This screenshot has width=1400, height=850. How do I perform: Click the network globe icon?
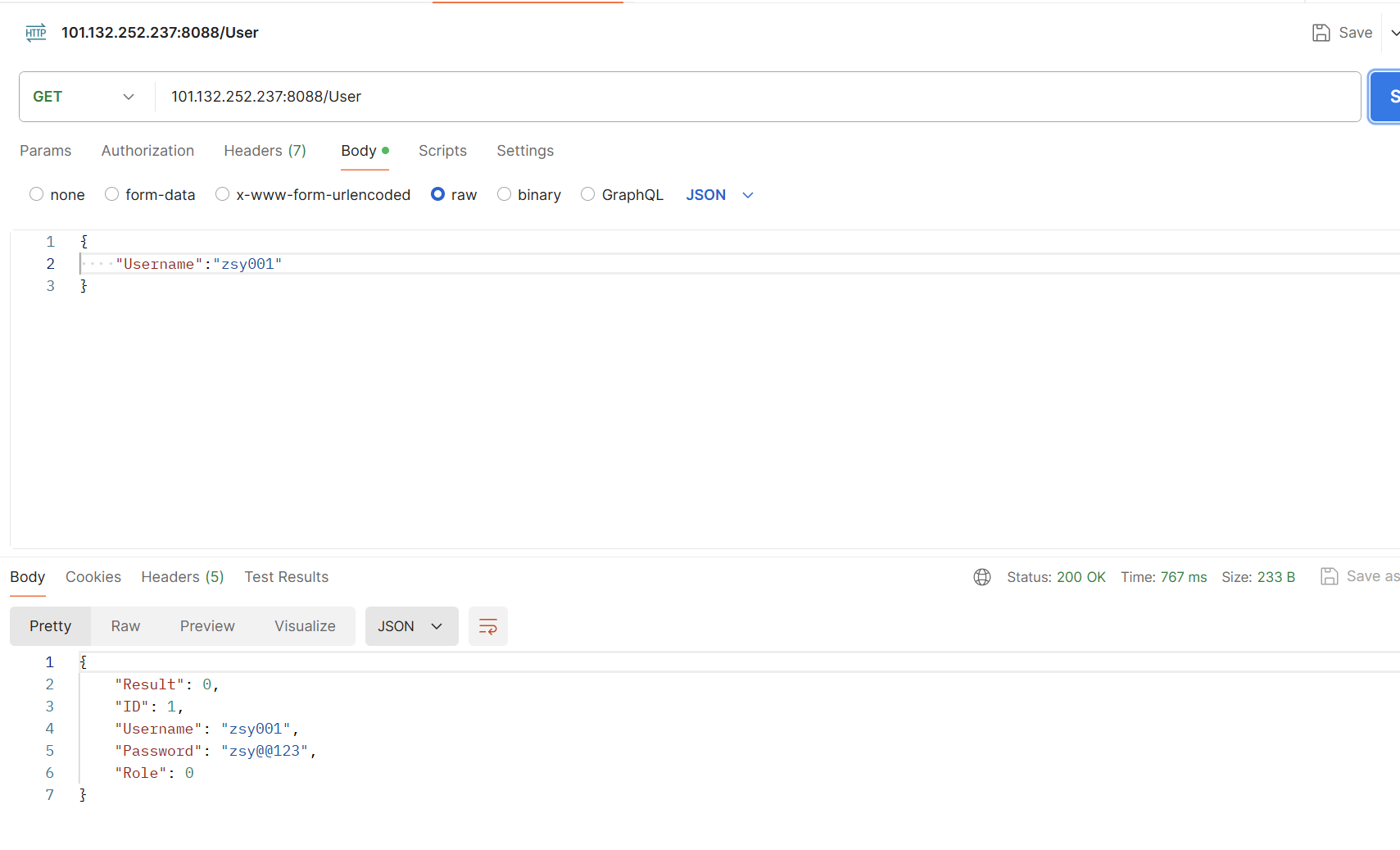coord(982,577)
